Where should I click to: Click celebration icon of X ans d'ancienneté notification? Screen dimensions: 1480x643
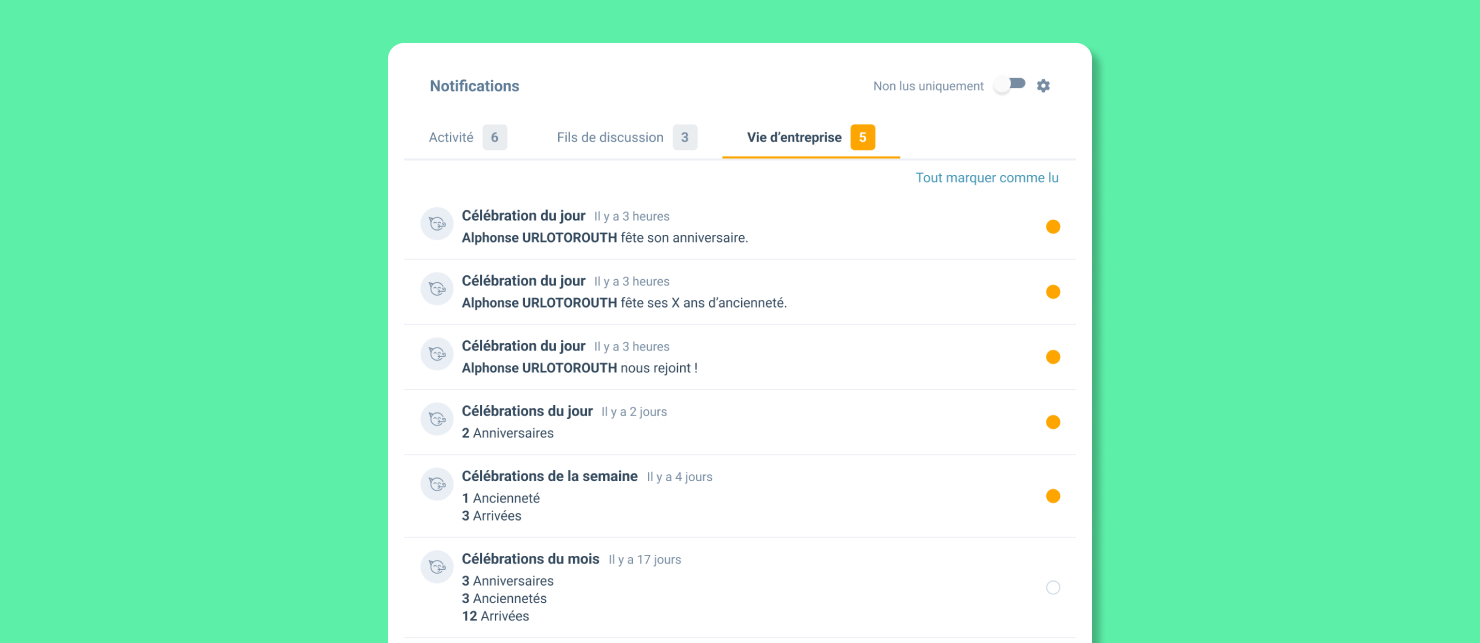tap(437, 289)
